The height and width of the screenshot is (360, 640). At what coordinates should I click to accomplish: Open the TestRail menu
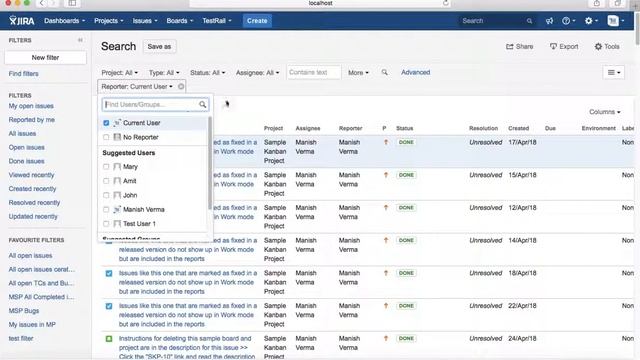point(217,21)
